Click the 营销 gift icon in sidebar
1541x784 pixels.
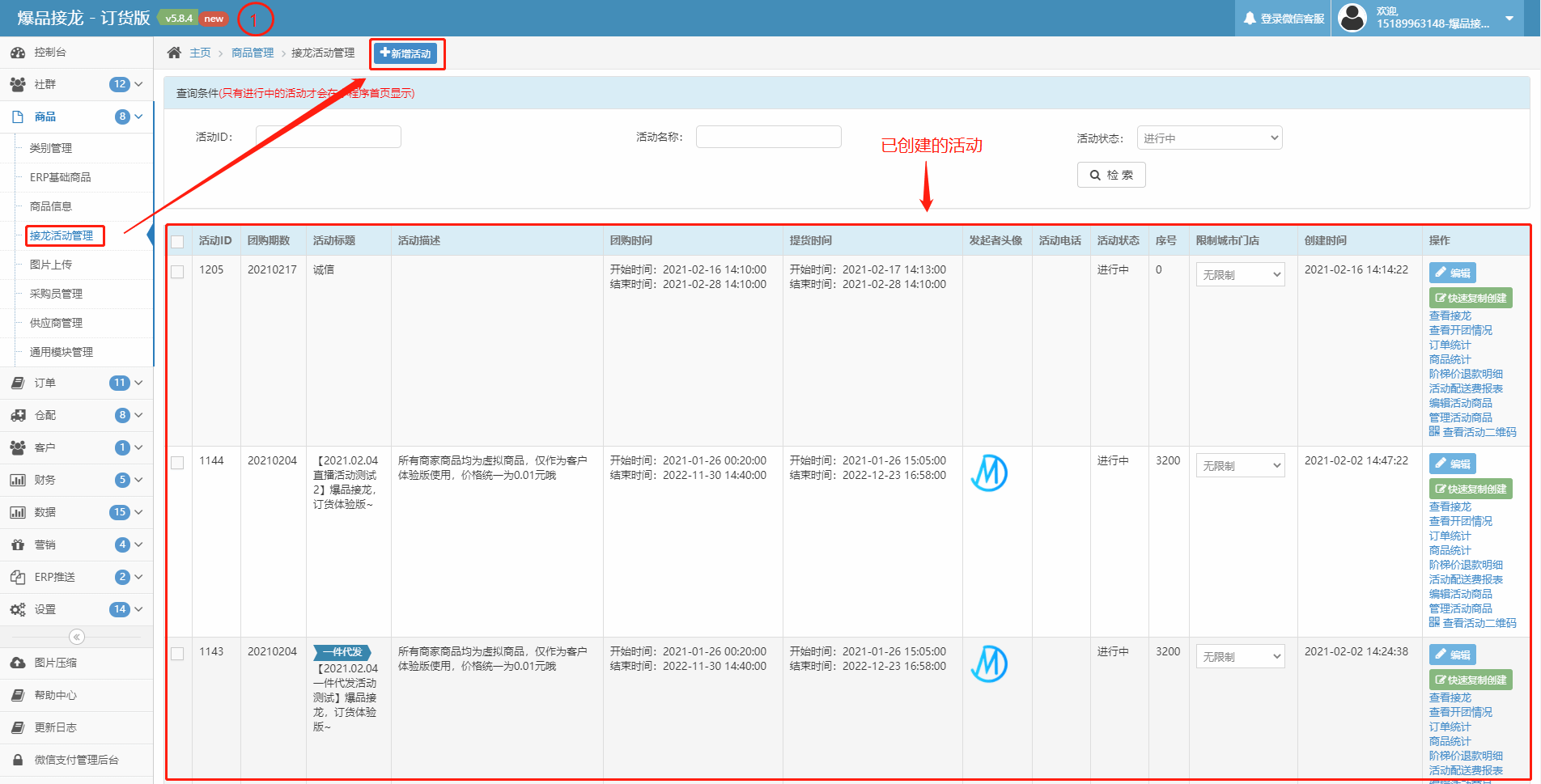point(18,545)
